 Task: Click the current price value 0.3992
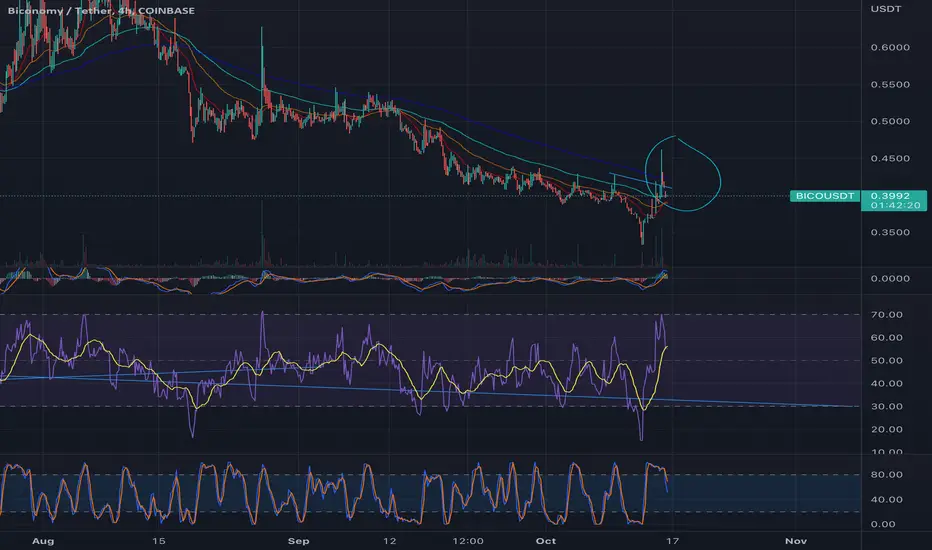pos(890,196)
